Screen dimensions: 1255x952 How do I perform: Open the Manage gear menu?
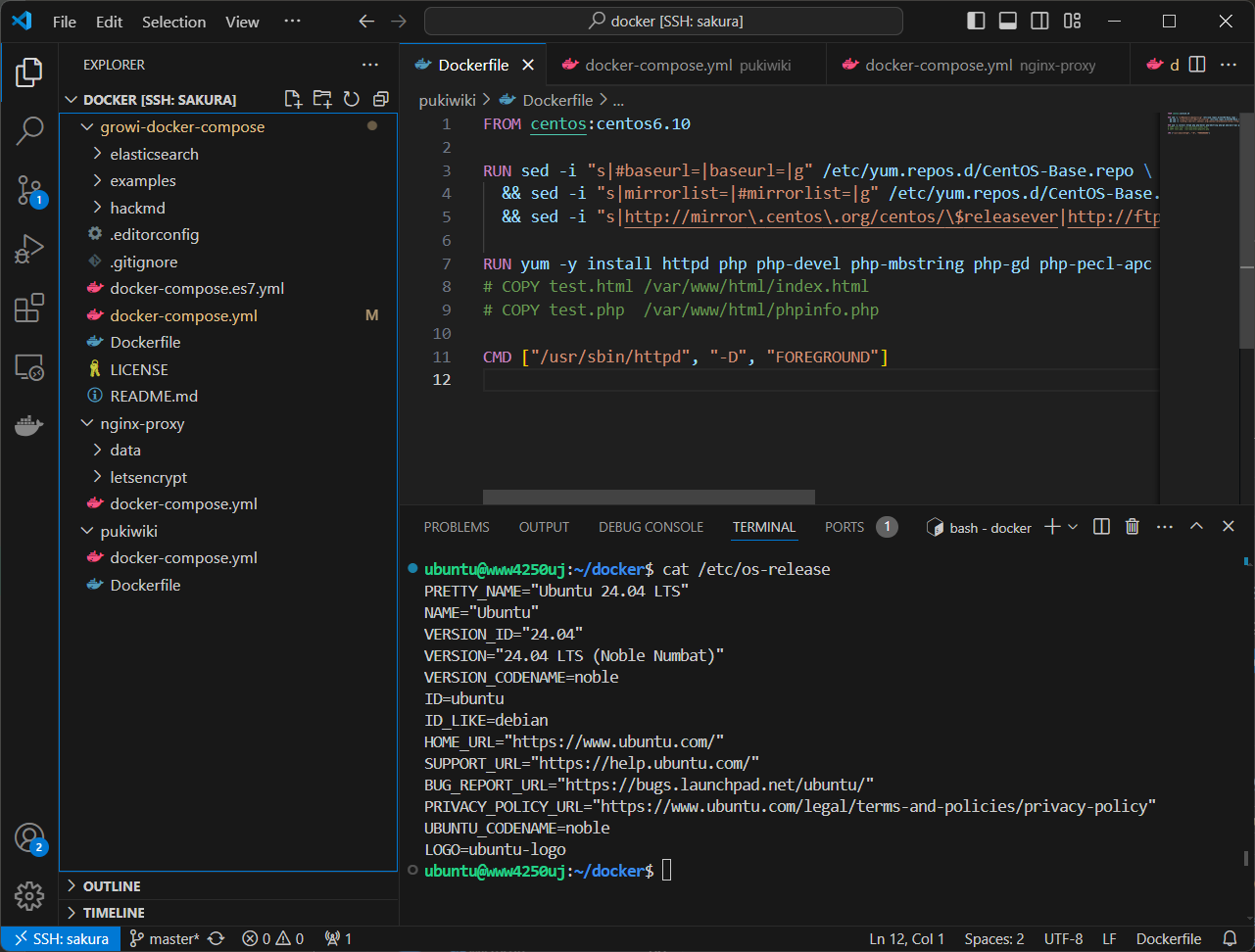pyautogui.click(x=29, y=895)
